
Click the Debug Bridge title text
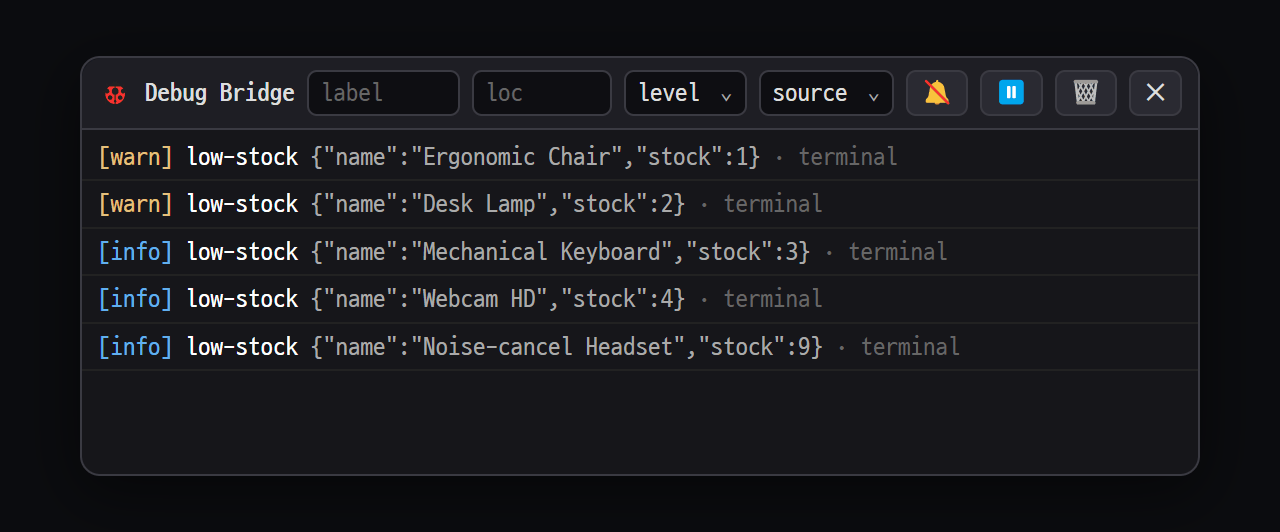click(220, 93)
